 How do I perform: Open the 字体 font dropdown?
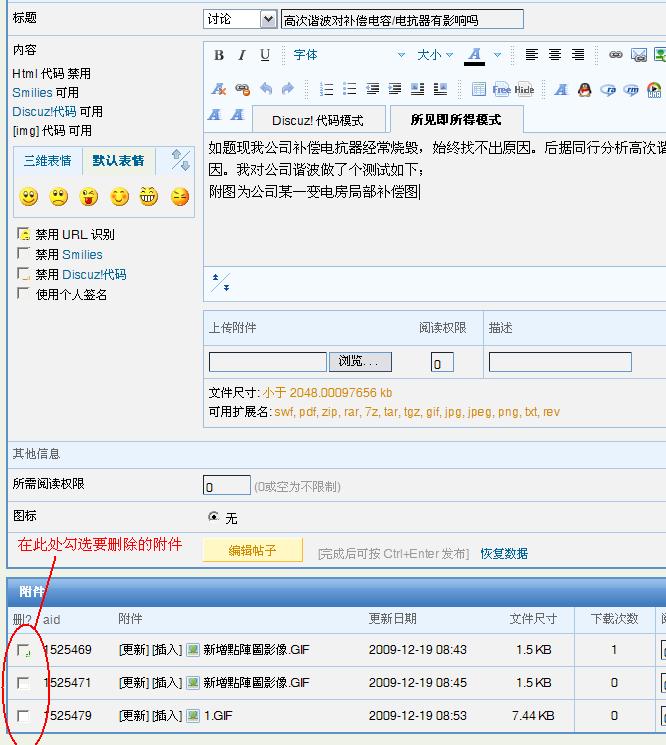pyautogui.click(x=349, y=55)
